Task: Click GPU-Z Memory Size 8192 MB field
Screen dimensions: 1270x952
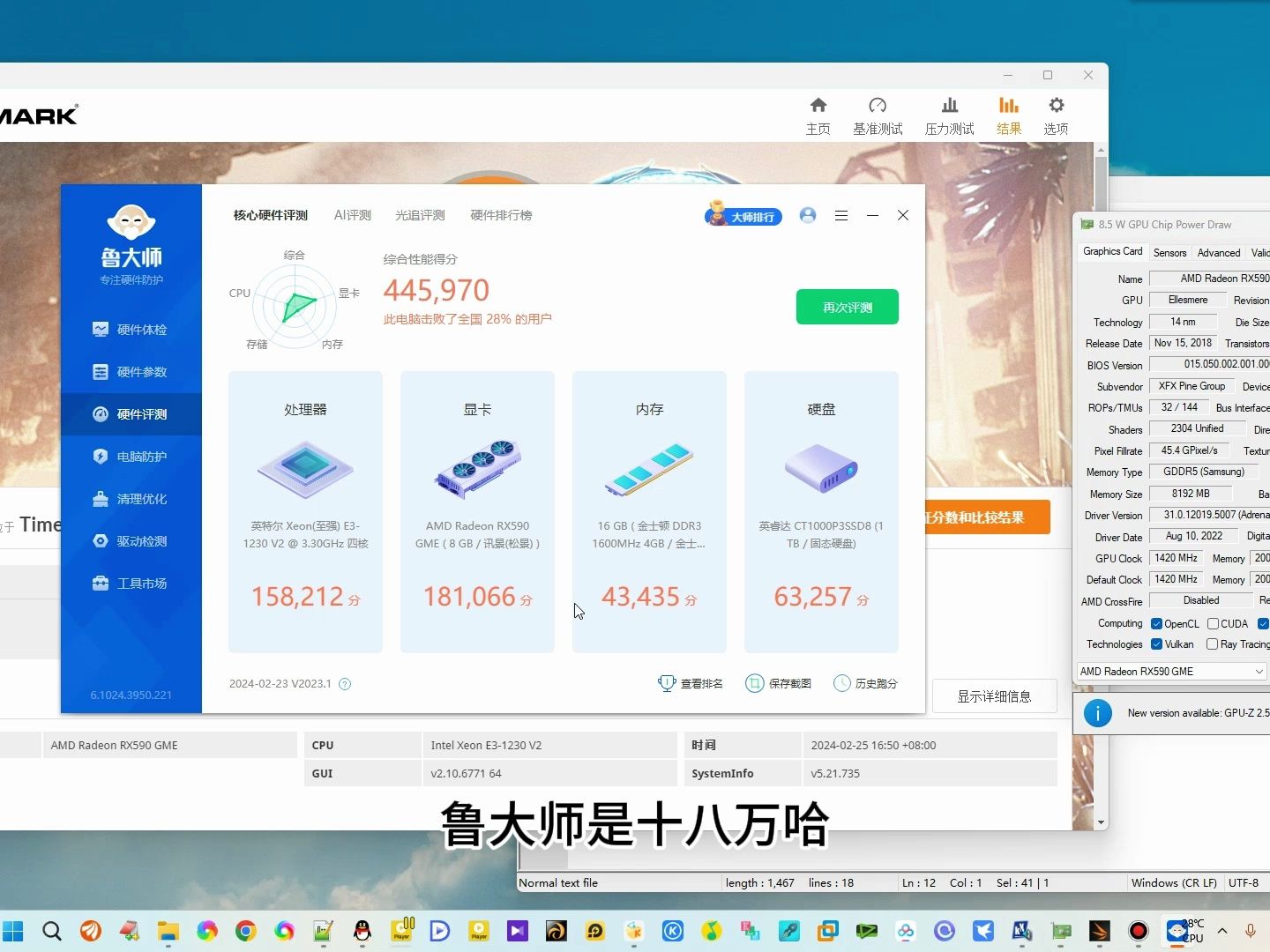Action: [1191, 494]
